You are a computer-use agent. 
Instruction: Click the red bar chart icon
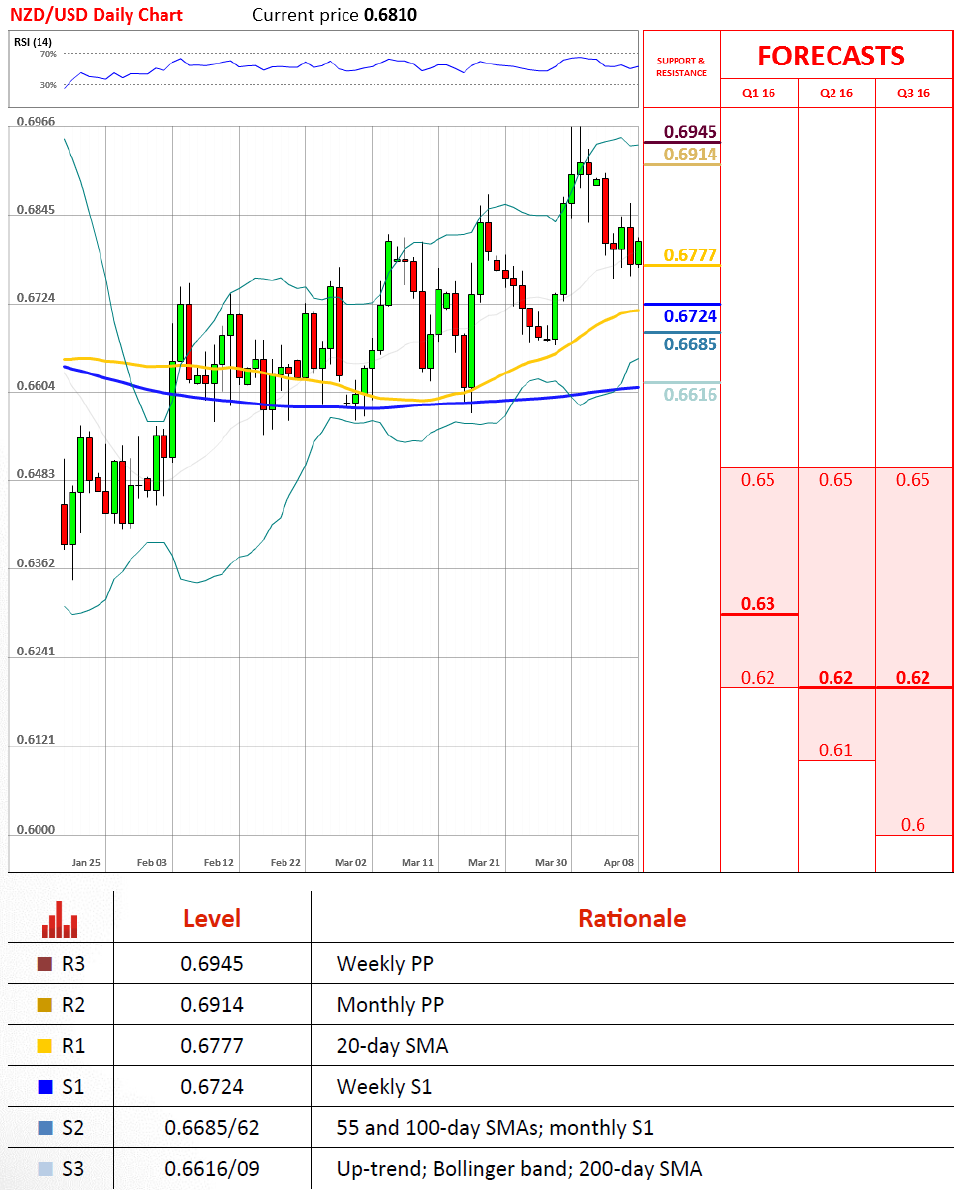point(59,919)
